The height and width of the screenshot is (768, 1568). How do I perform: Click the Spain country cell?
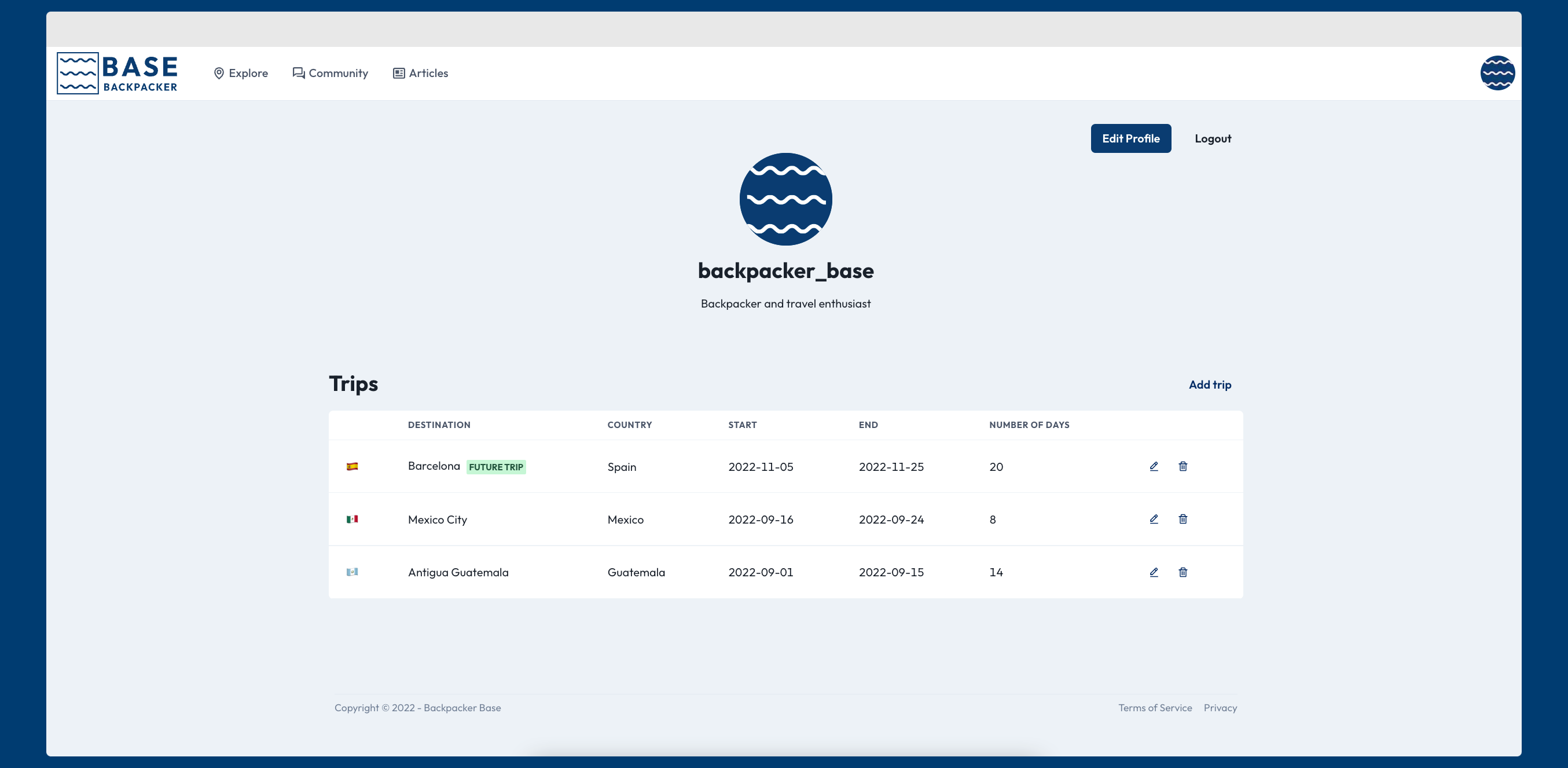pos(622,466)
